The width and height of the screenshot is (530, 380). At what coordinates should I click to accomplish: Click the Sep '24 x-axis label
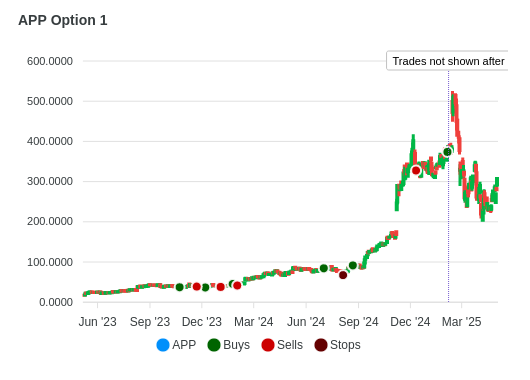[359, 322]
